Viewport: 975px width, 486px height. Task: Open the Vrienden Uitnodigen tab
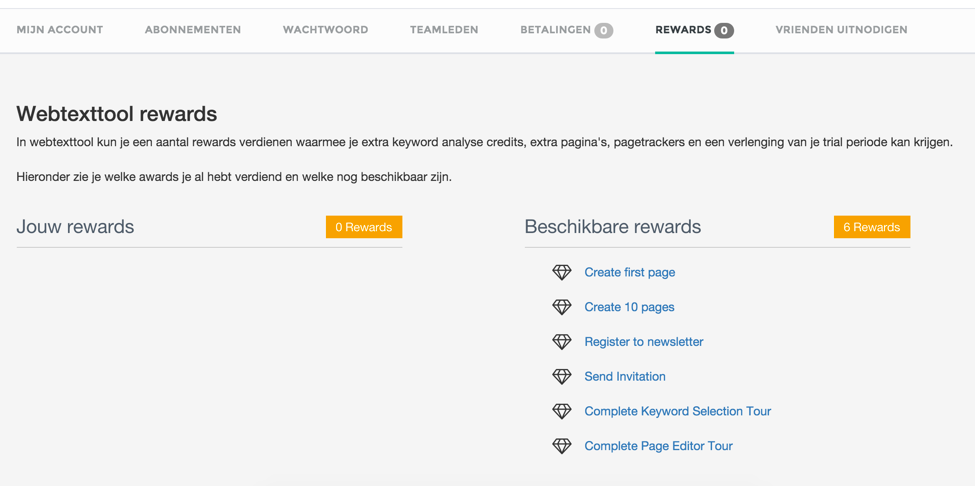click(841, 30)
